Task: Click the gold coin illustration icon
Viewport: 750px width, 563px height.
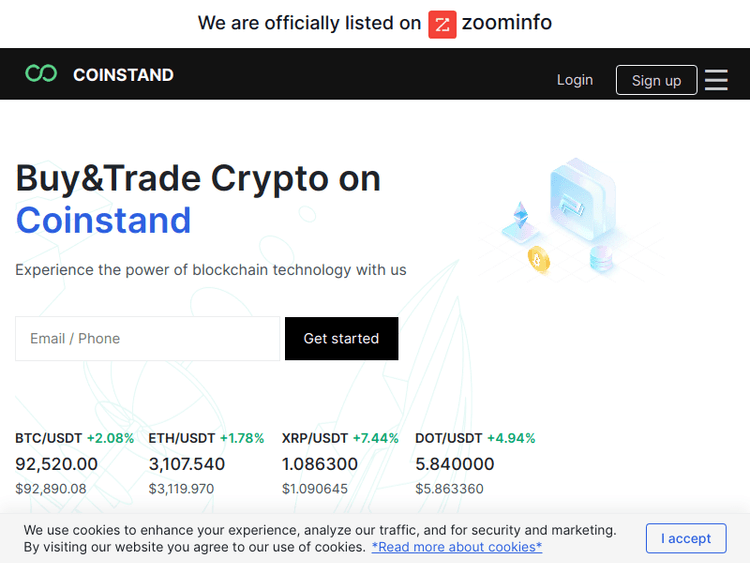Action: coord(539,260)
